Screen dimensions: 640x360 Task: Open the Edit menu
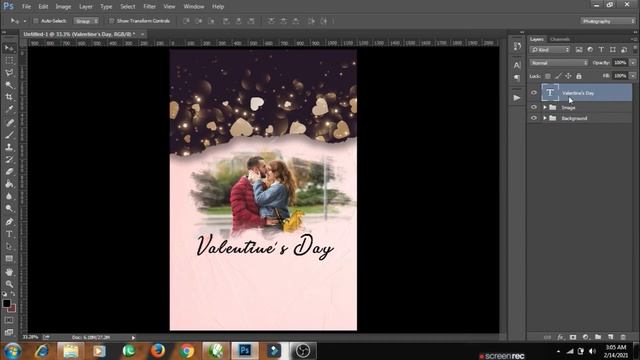coord(43,7)
